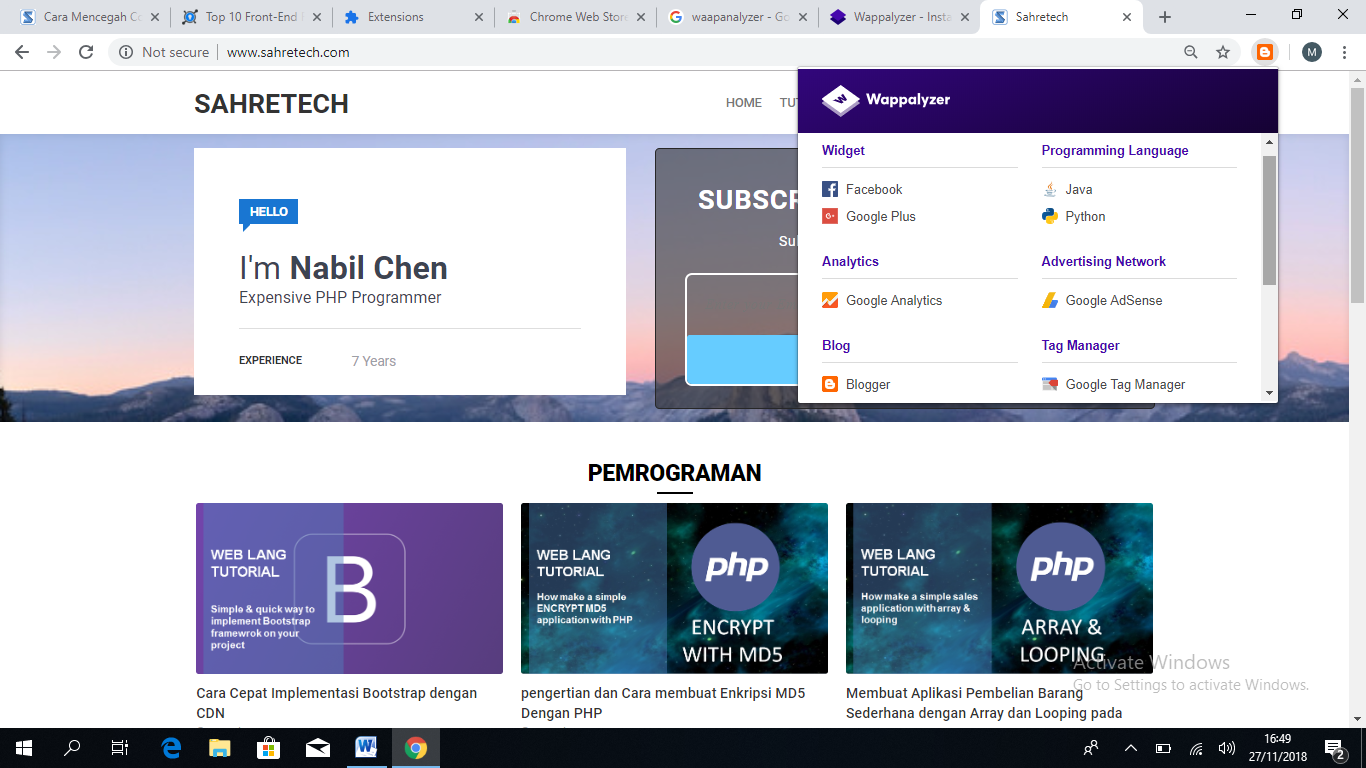Click the Google Analytics icon
The image size is (1366, 768).
pos(830,300)
